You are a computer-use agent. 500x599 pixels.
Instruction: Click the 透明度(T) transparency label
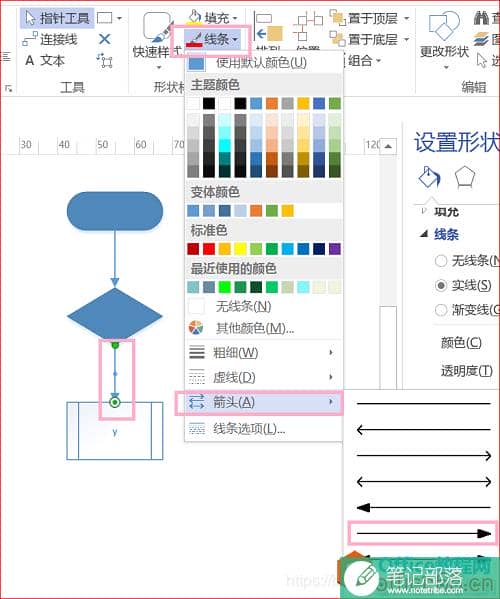point(467,370)
